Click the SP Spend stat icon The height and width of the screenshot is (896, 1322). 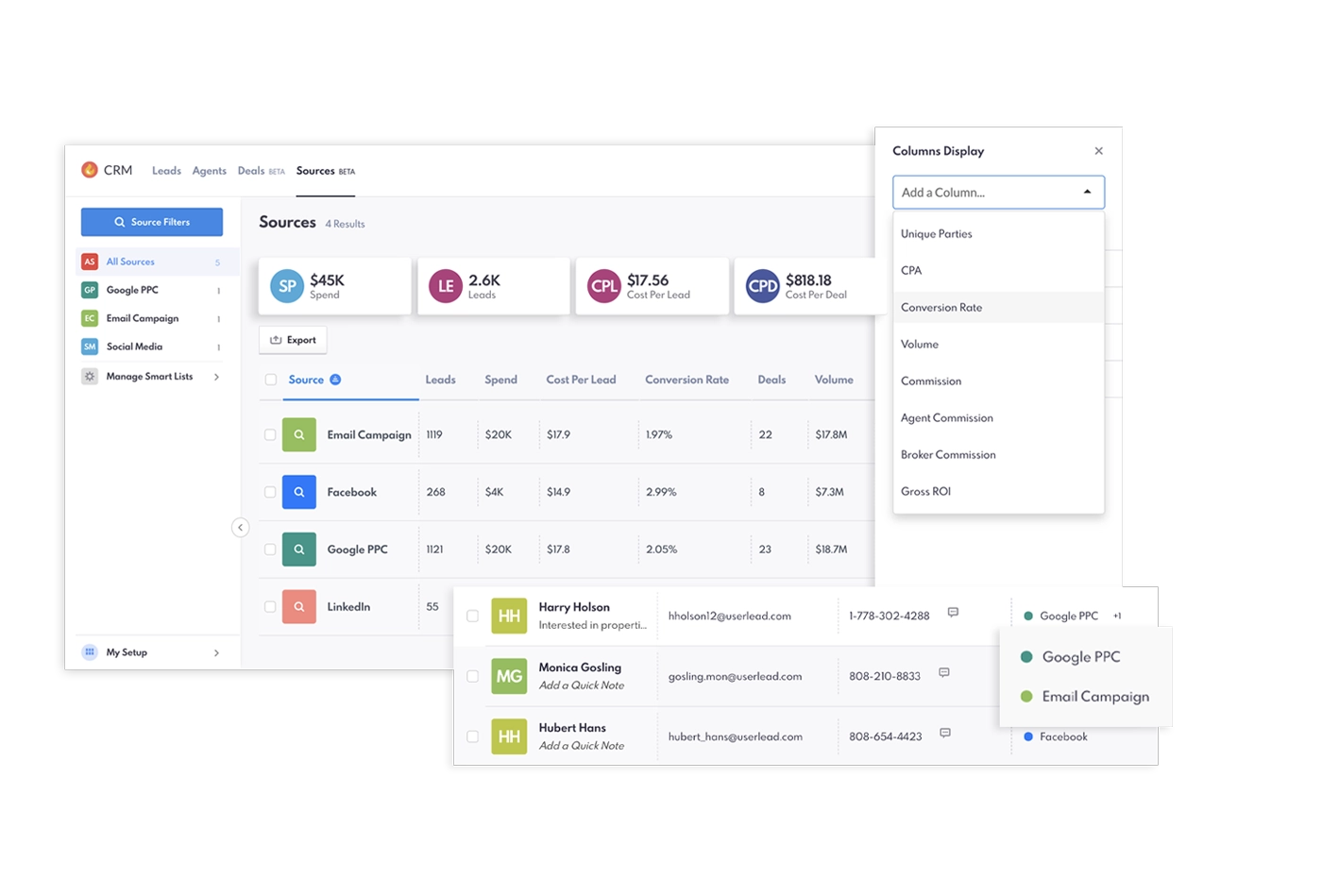tap(286, 285)
